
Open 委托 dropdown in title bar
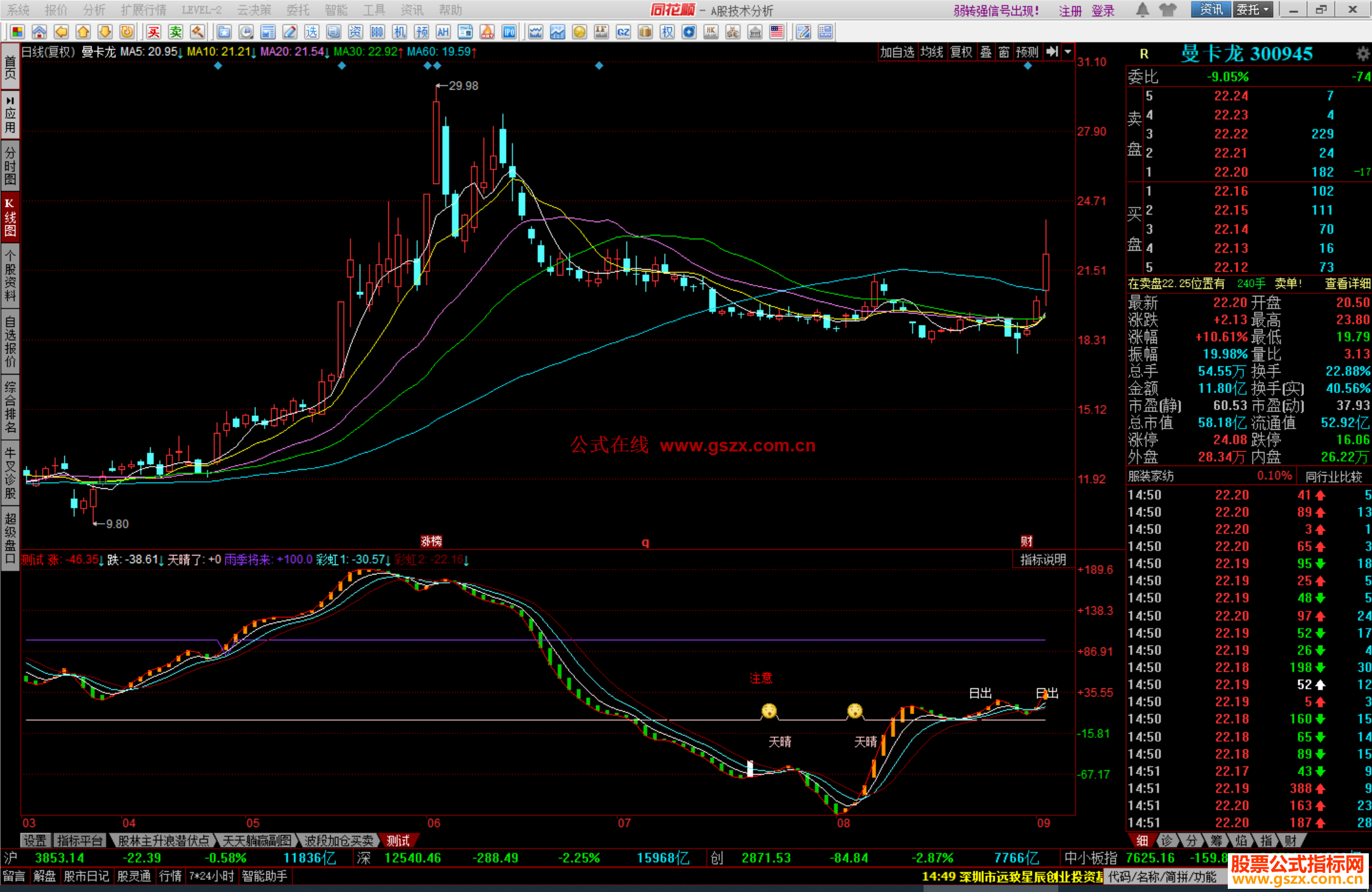pyautogui.click(x=1253, y=10)
